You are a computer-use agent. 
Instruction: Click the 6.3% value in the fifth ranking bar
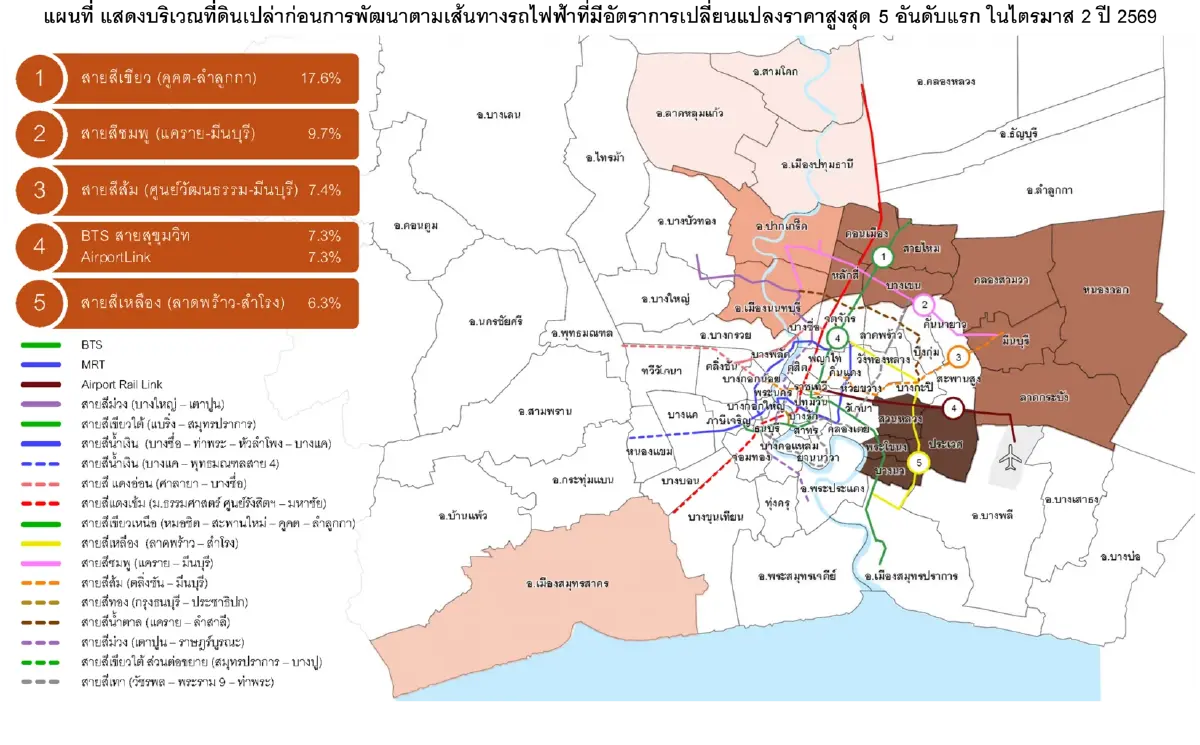coord(325,303)
